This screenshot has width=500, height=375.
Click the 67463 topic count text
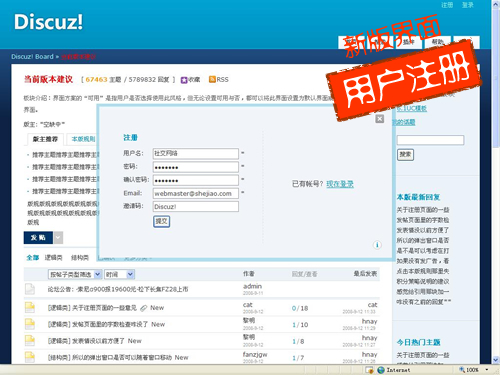(x=96, y=80)
